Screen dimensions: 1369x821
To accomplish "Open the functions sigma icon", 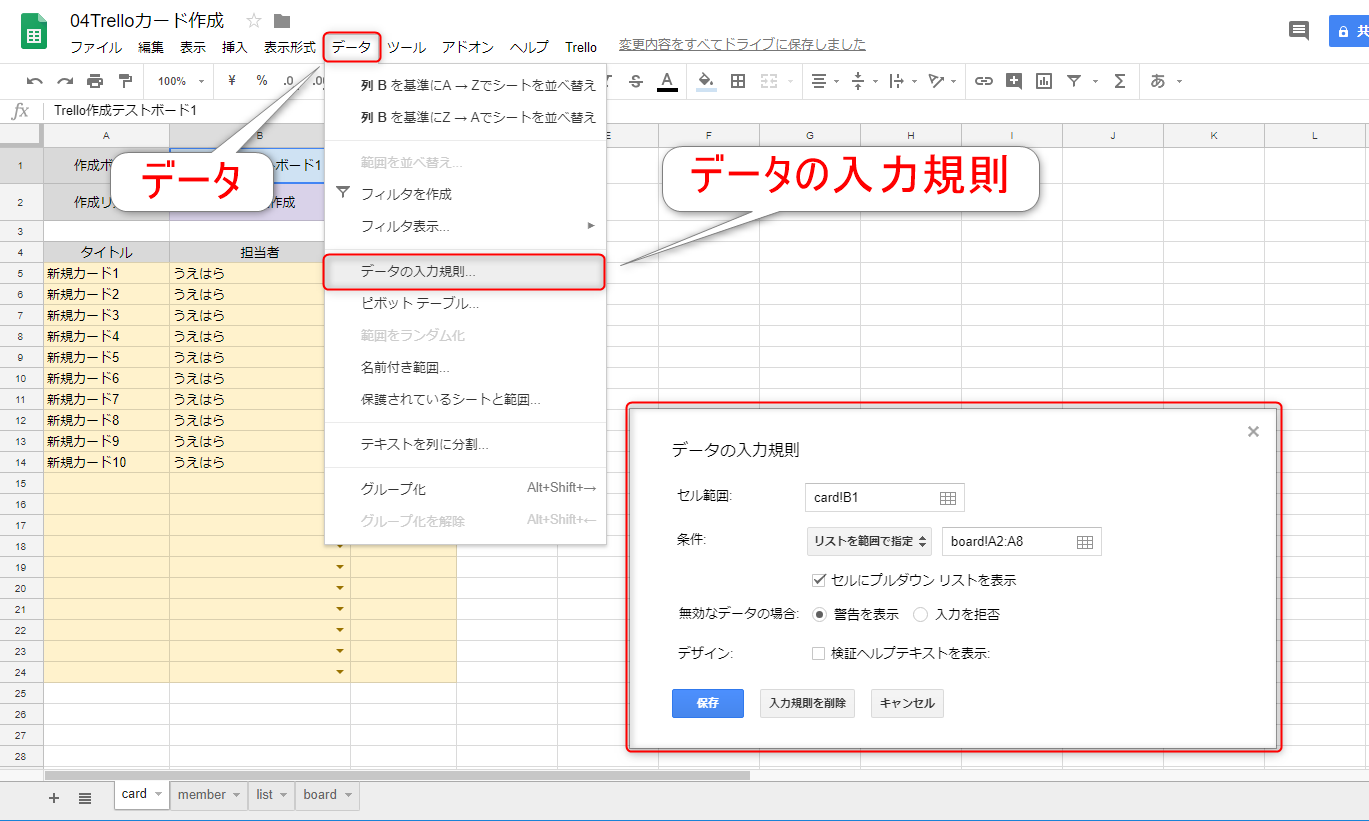I will click(x=1120, y=81).
